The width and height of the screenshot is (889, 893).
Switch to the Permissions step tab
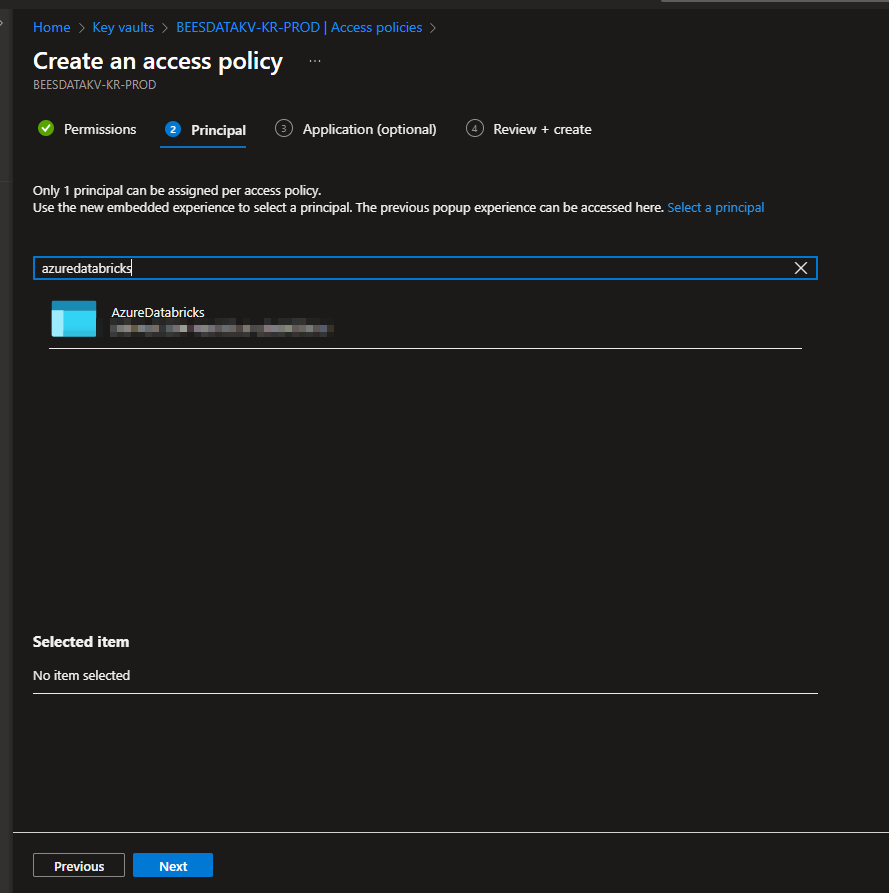tap(87, 129)
